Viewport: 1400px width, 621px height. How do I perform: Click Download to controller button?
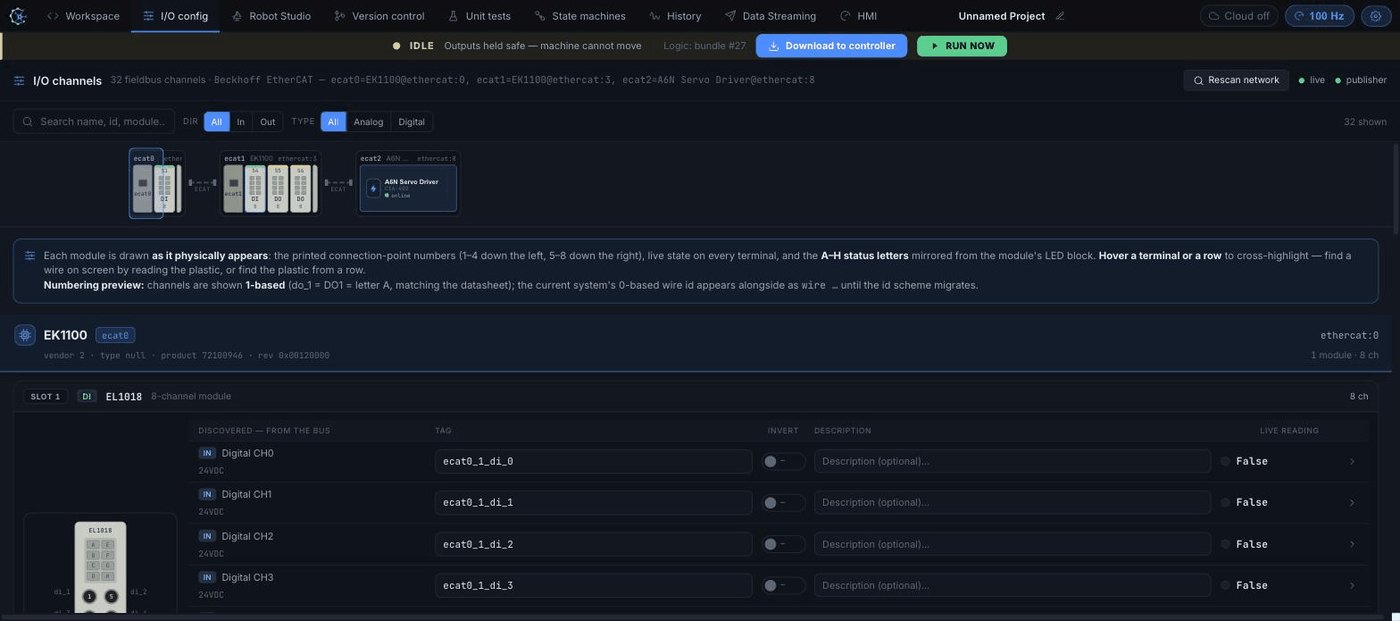[831, 46]
